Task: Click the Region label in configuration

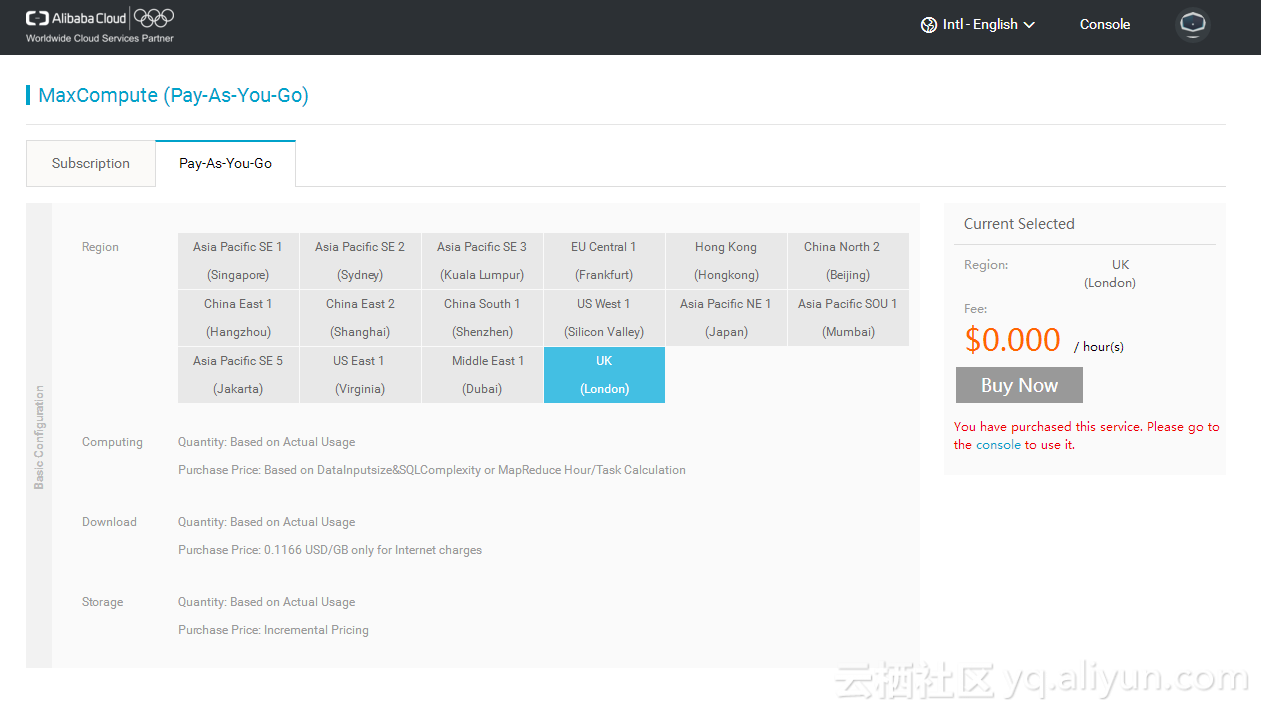Action: pyautogui.click(x=100, y=247)
